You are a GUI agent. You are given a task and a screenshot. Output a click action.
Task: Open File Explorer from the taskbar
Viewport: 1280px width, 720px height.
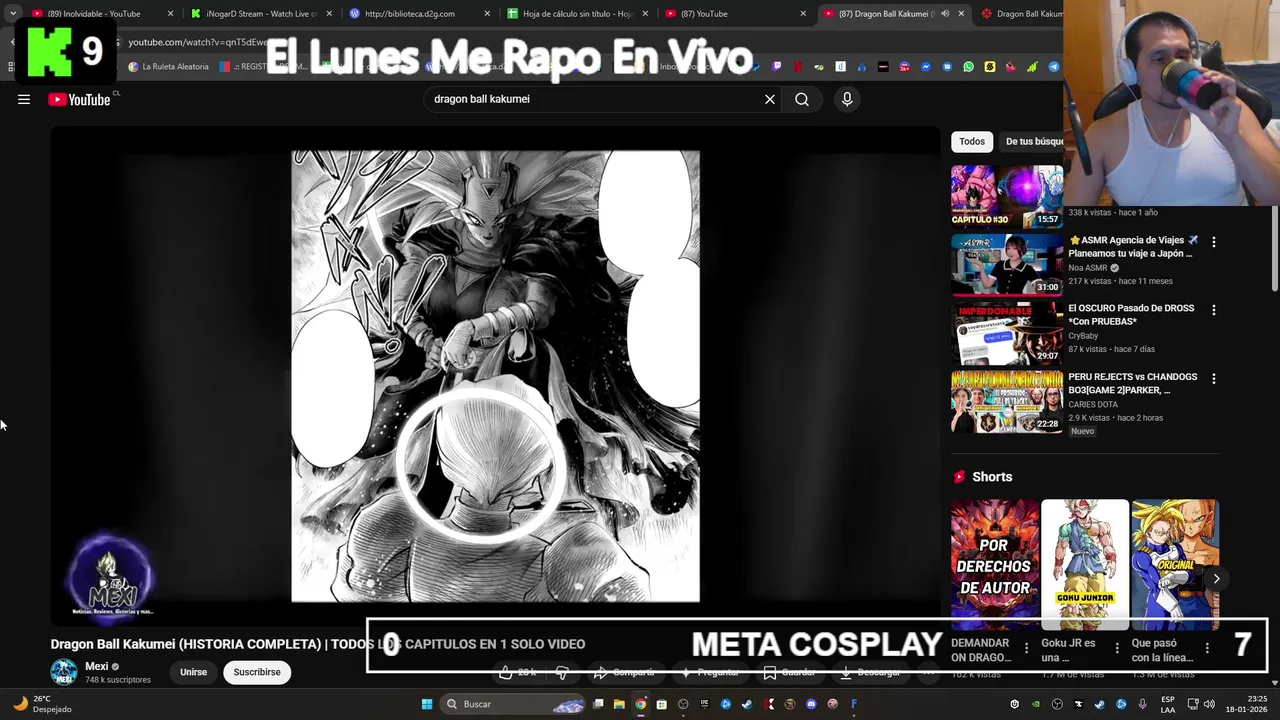click(x=619, y=704)
